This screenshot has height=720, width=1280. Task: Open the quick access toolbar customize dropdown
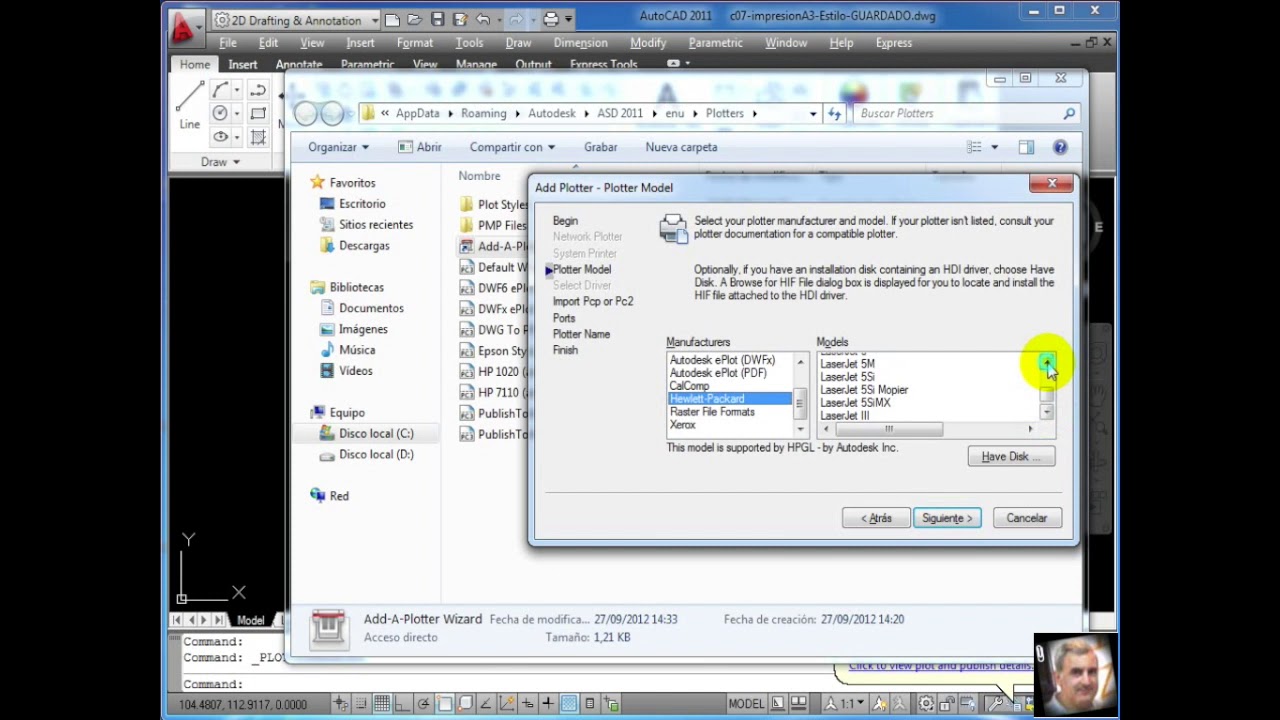click(x=569, y=19)
